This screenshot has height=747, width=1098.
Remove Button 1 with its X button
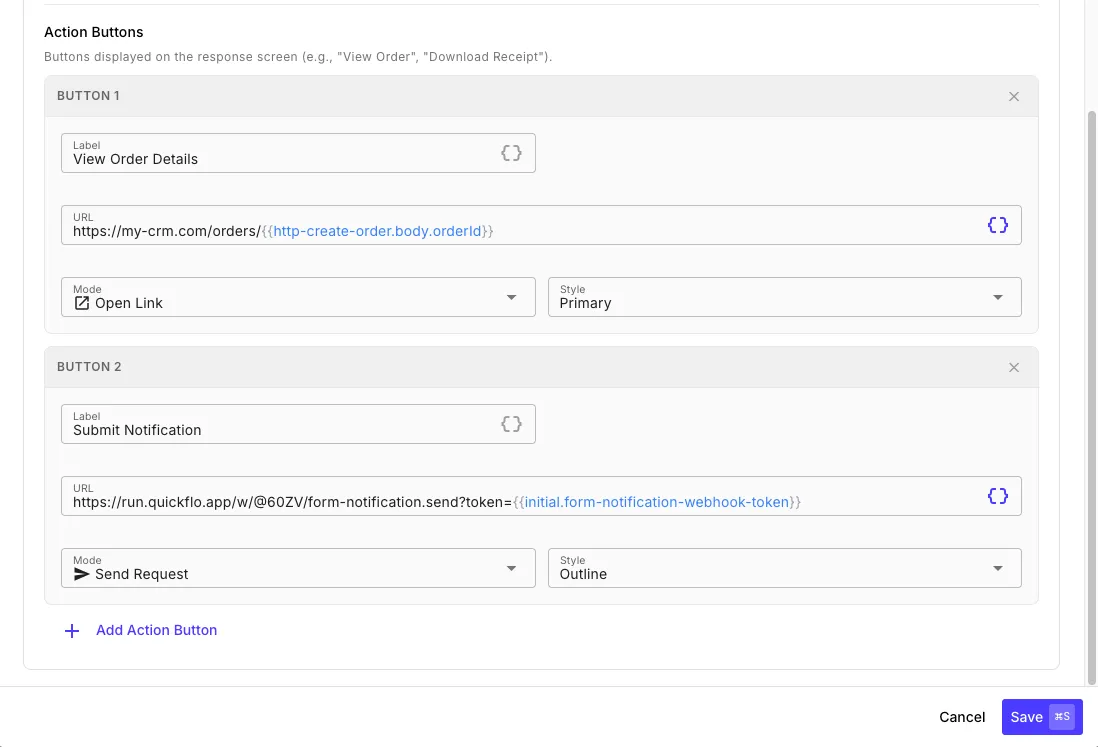tap(1014, 96)
